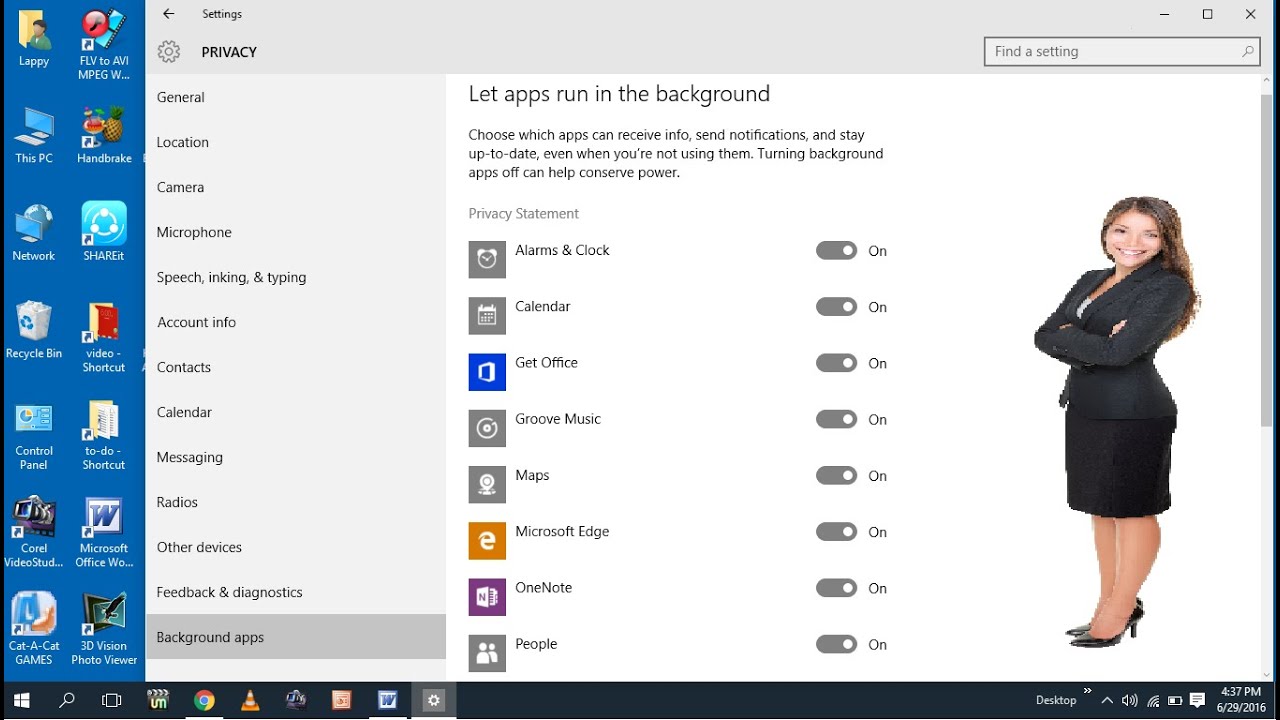Open Feedback & diagnostics section
This screenshot has width=1280, height=720.
coord(296,592)
